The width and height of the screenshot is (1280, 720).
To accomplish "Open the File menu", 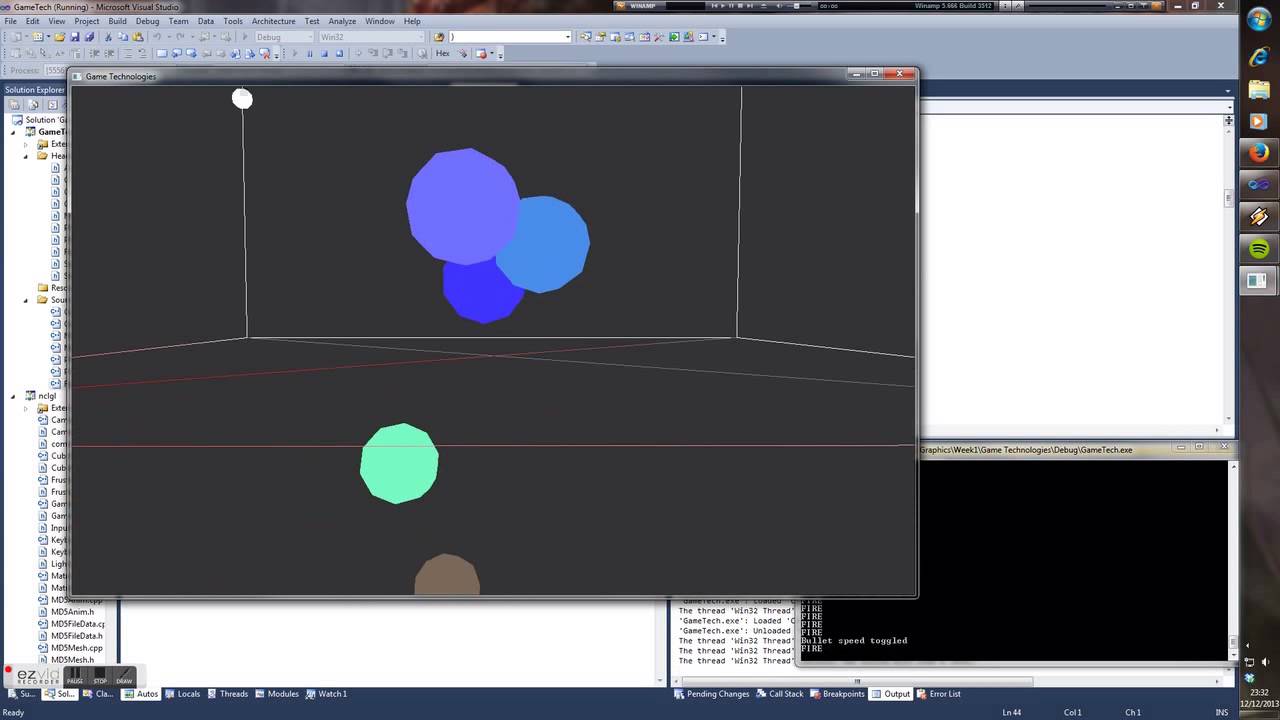I will 11,21.
